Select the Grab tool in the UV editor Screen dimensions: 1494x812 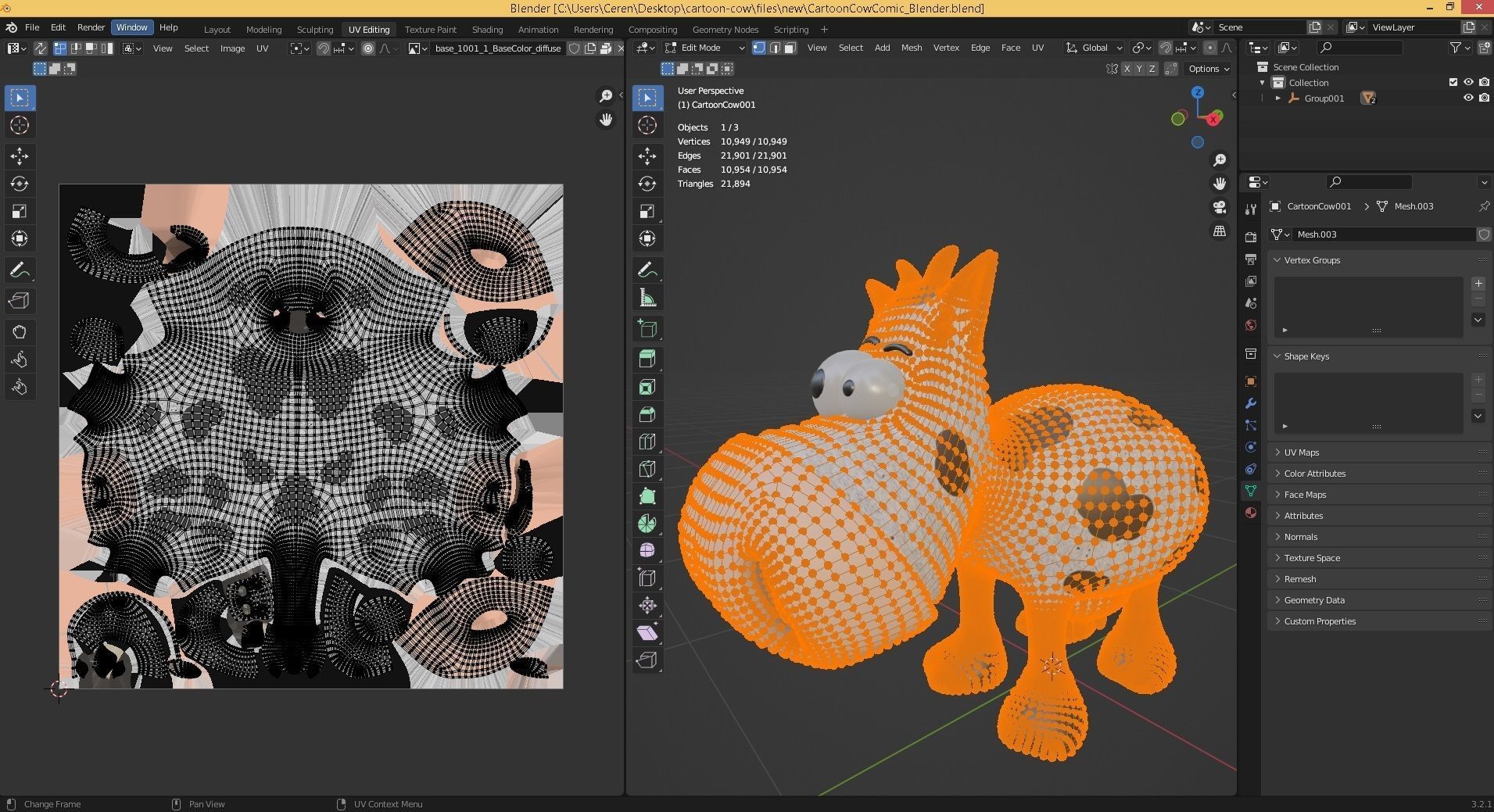click(x=20, y=332)
